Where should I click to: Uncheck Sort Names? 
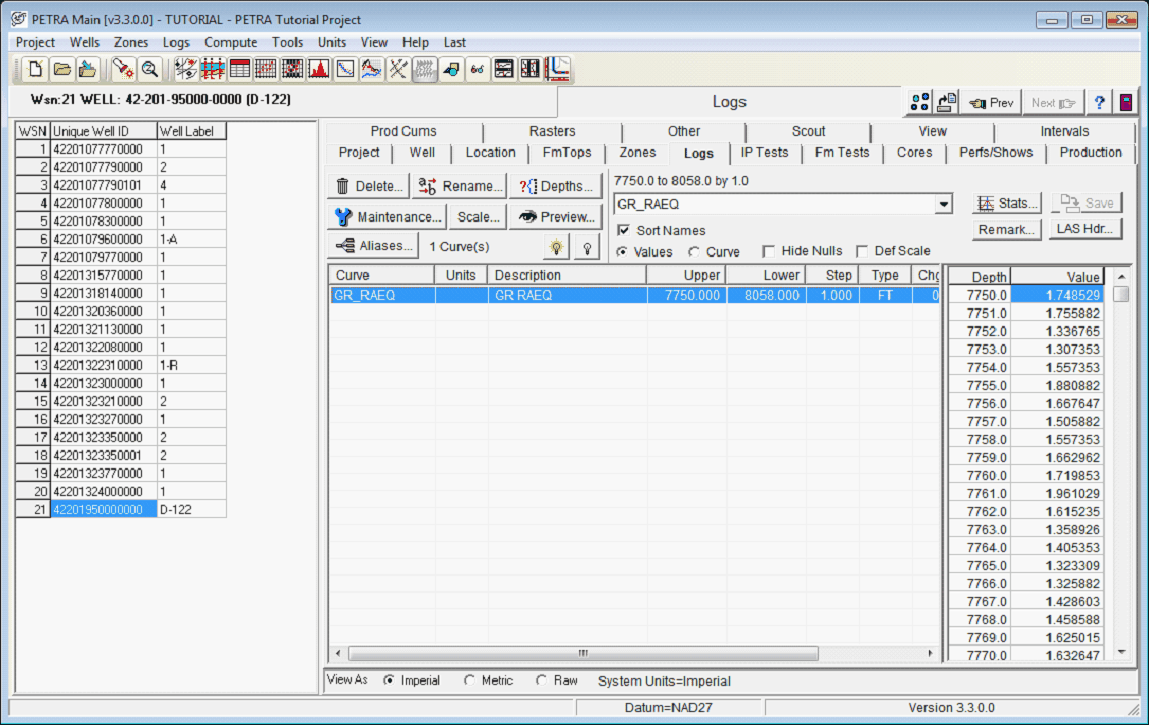pyautogui.click(x=625, y=230)
